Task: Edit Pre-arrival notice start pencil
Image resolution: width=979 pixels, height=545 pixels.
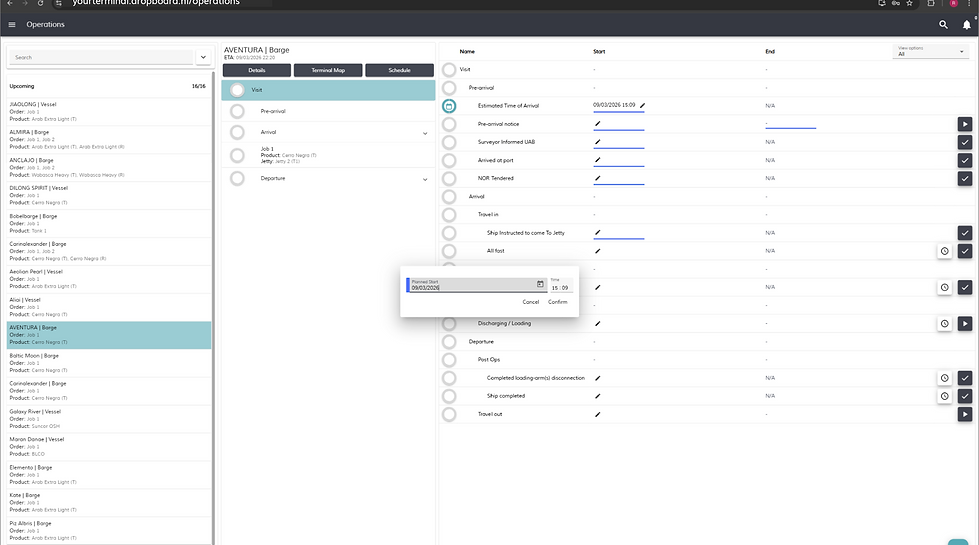Action: pyautogui.click(x=598, y=124)
